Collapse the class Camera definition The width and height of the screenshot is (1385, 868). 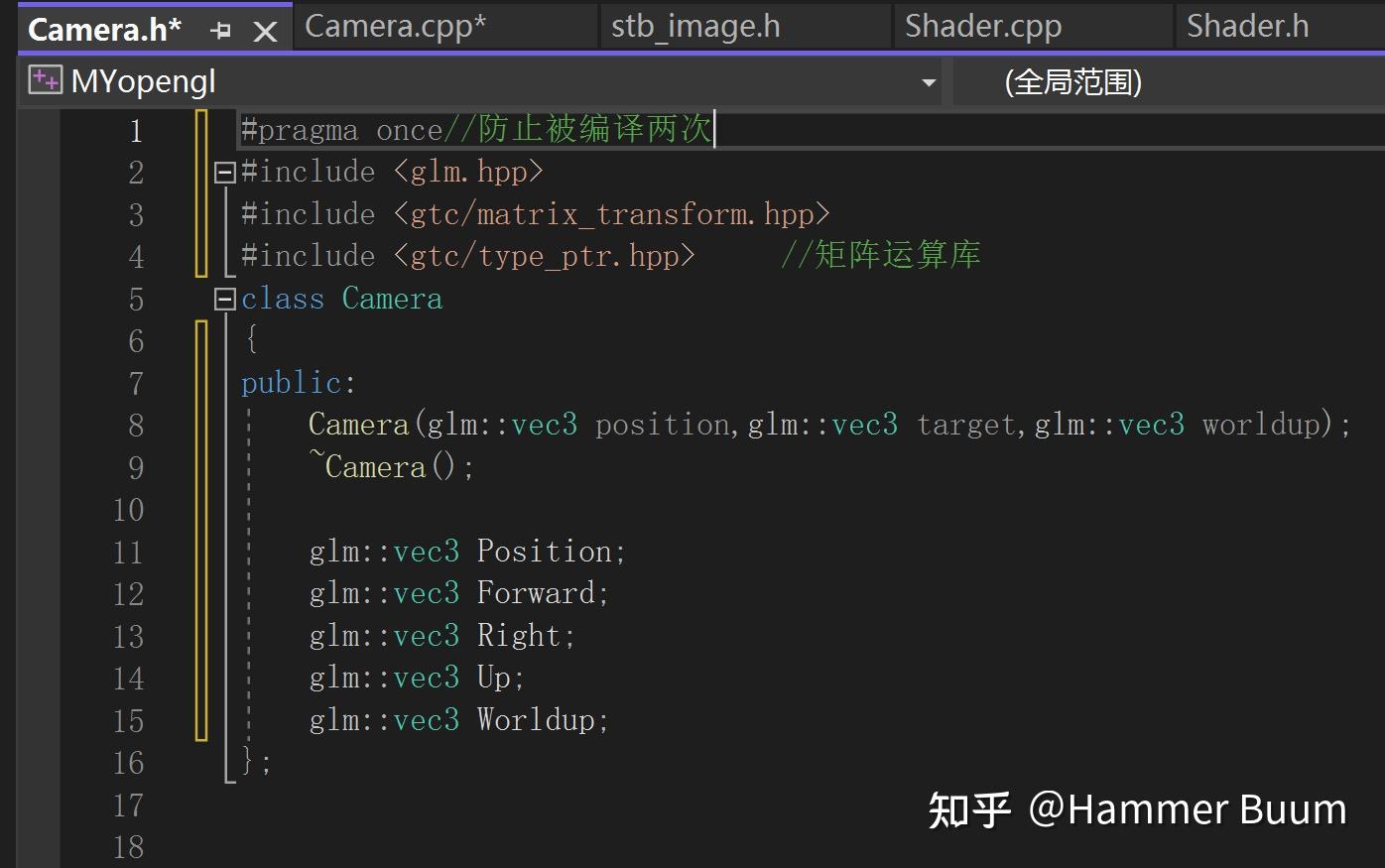224,299
